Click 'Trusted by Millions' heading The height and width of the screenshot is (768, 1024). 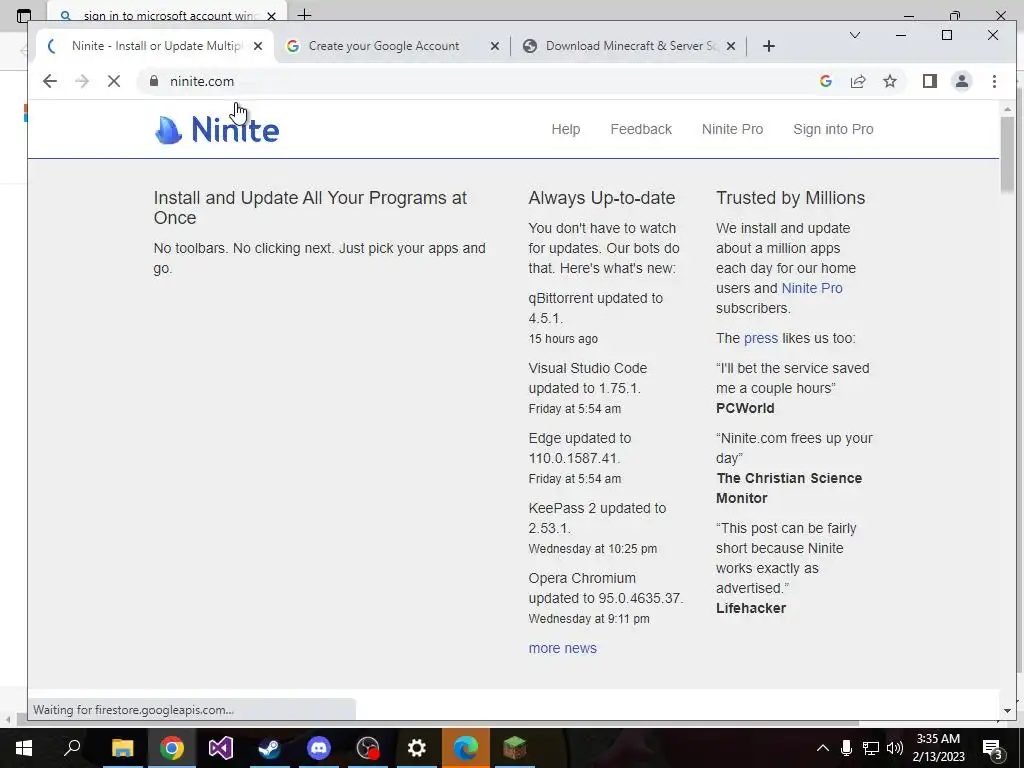(790, 198)
